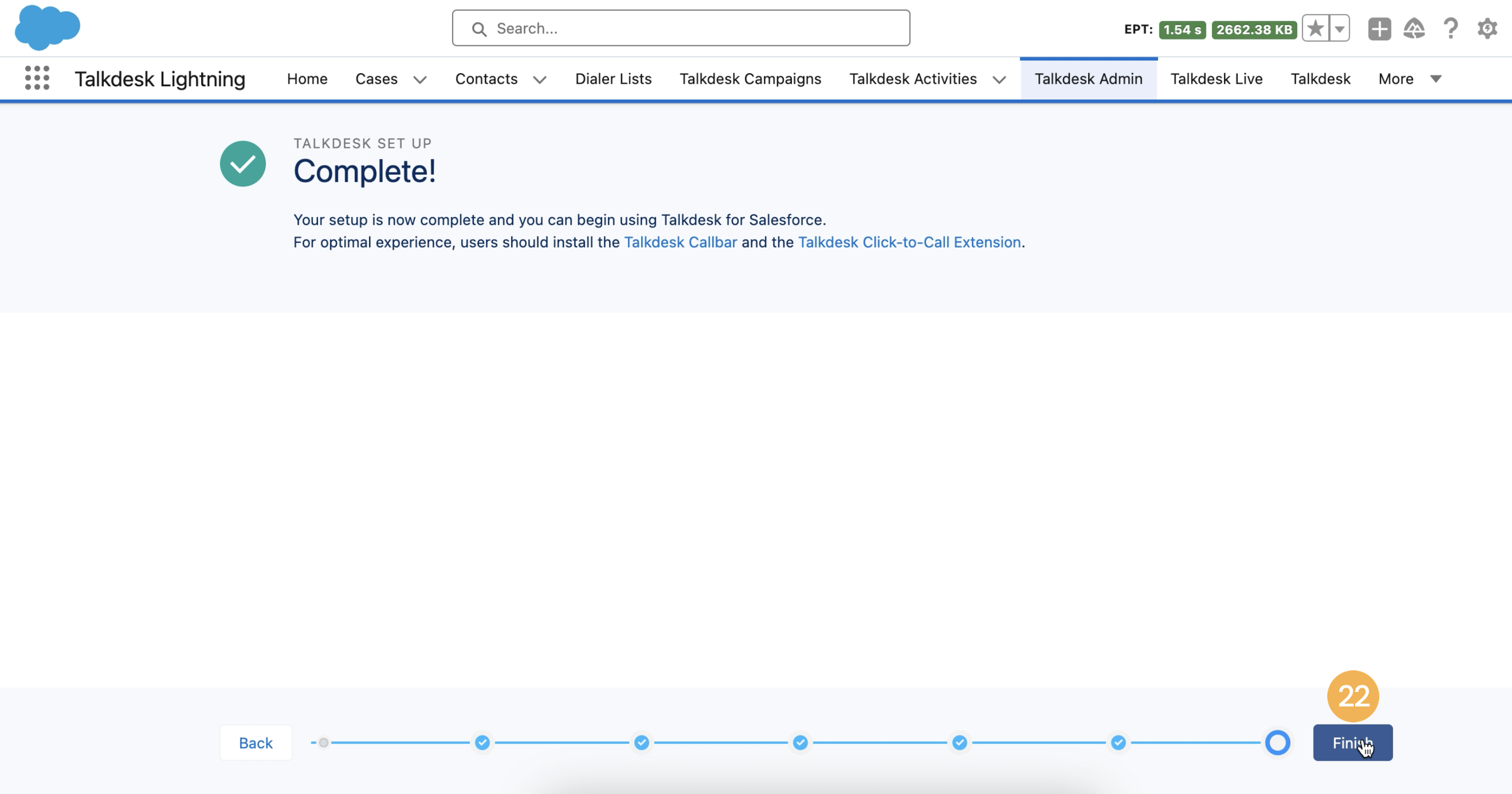Open the Talkdesk Campaigns tab
This screenshot has width=1512, height=794.
(x=750, y=78)
